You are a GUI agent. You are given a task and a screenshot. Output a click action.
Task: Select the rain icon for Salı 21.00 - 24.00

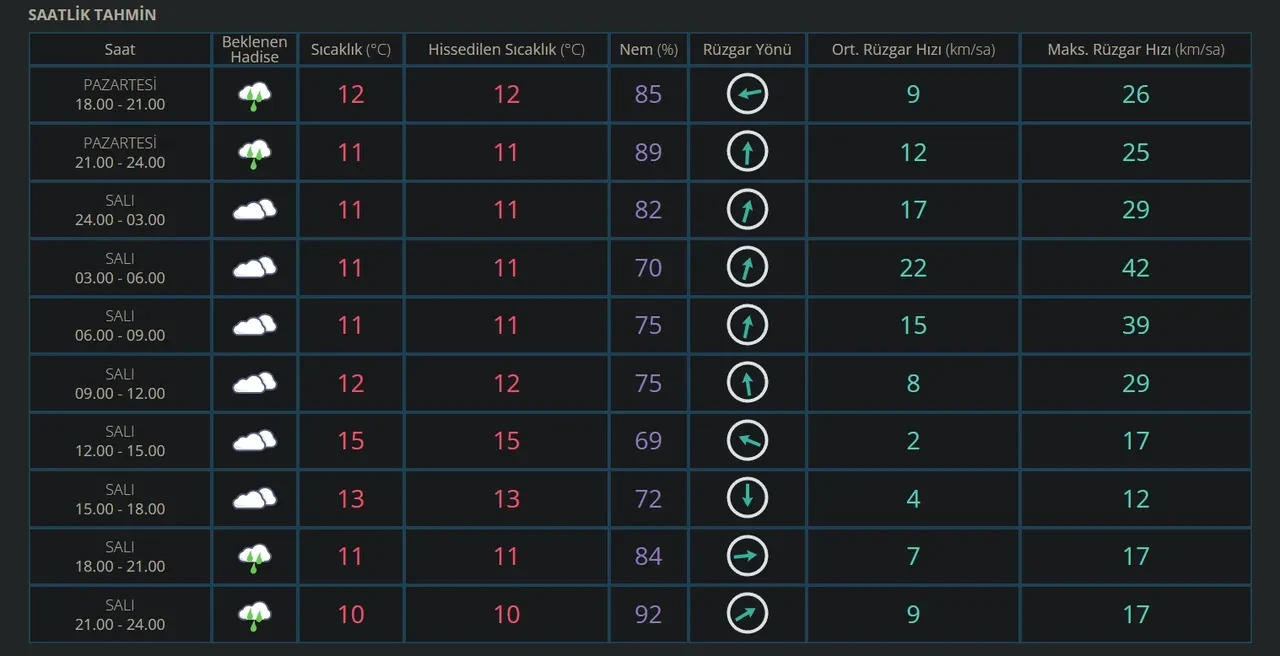pos(254,614)
